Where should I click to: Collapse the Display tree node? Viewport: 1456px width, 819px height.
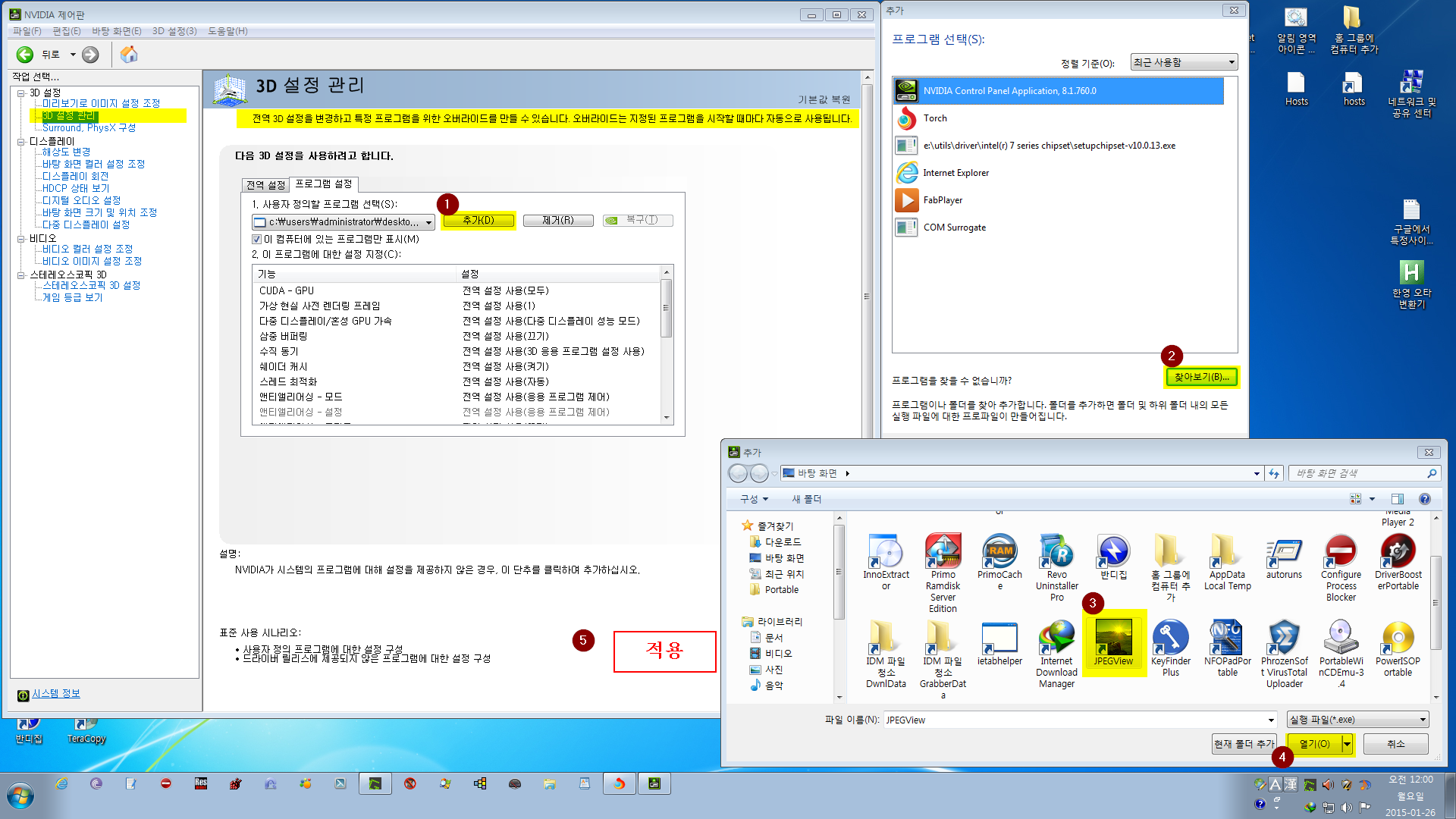click(x=21, y=142)
